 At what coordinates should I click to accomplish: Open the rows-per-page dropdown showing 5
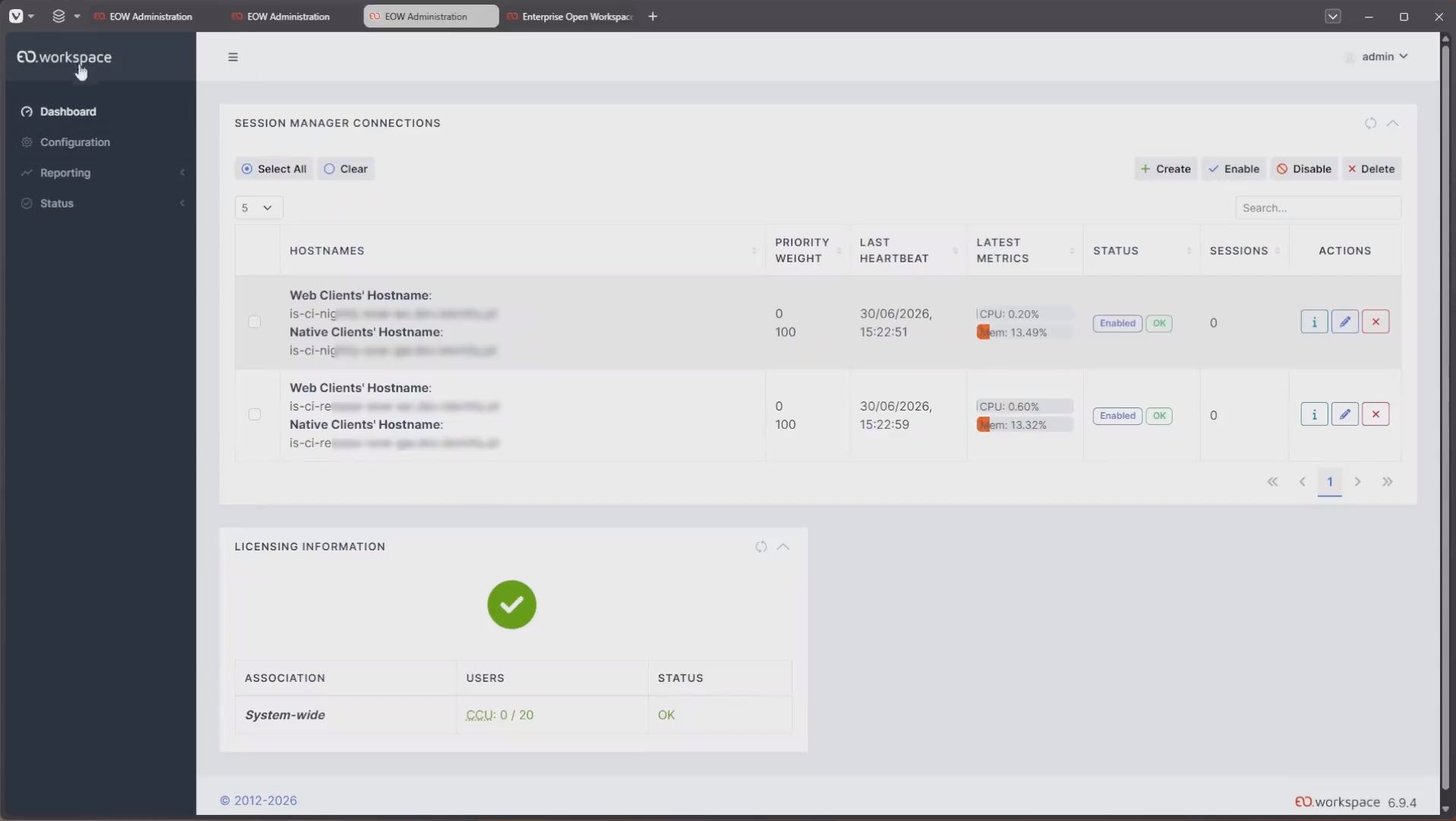258,208
